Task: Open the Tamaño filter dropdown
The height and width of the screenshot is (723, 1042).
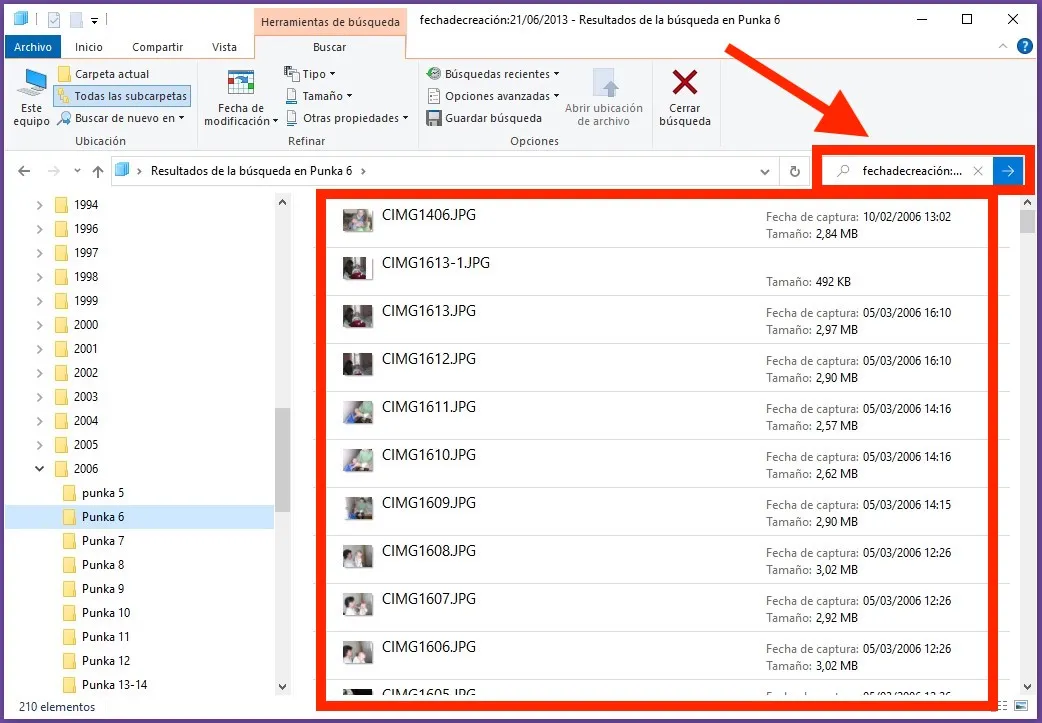Action: tap(320, 96)
